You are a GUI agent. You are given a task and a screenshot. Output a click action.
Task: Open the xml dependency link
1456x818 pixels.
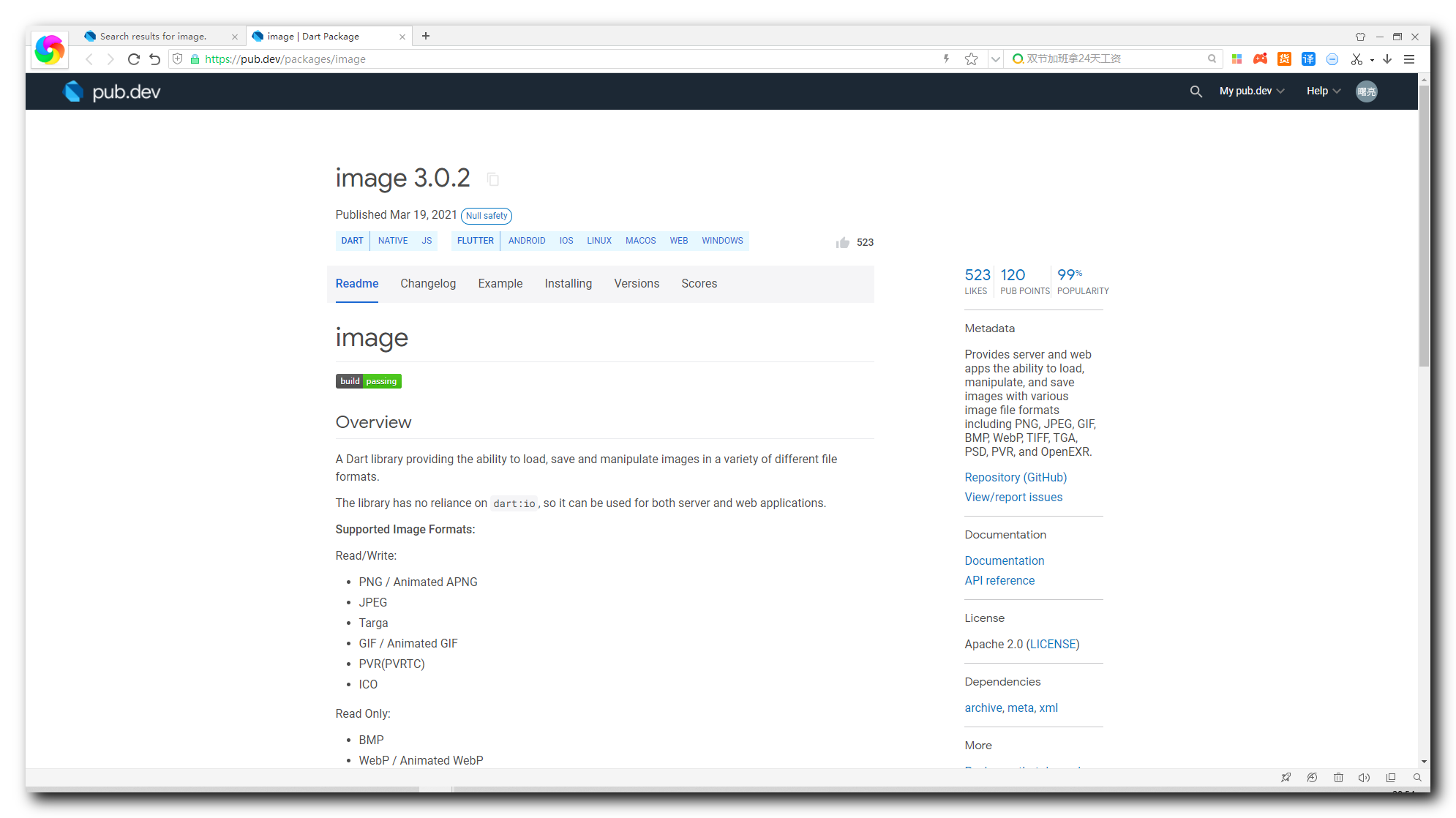click(1048, 708)
